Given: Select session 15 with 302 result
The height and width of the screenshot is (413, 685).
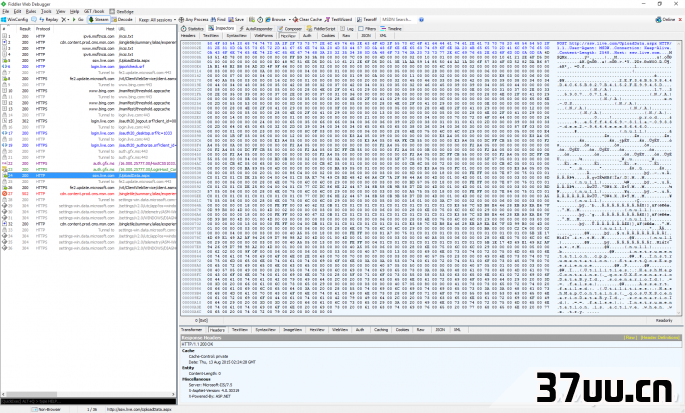Looking at the screenshot, I should coord(89,121).
